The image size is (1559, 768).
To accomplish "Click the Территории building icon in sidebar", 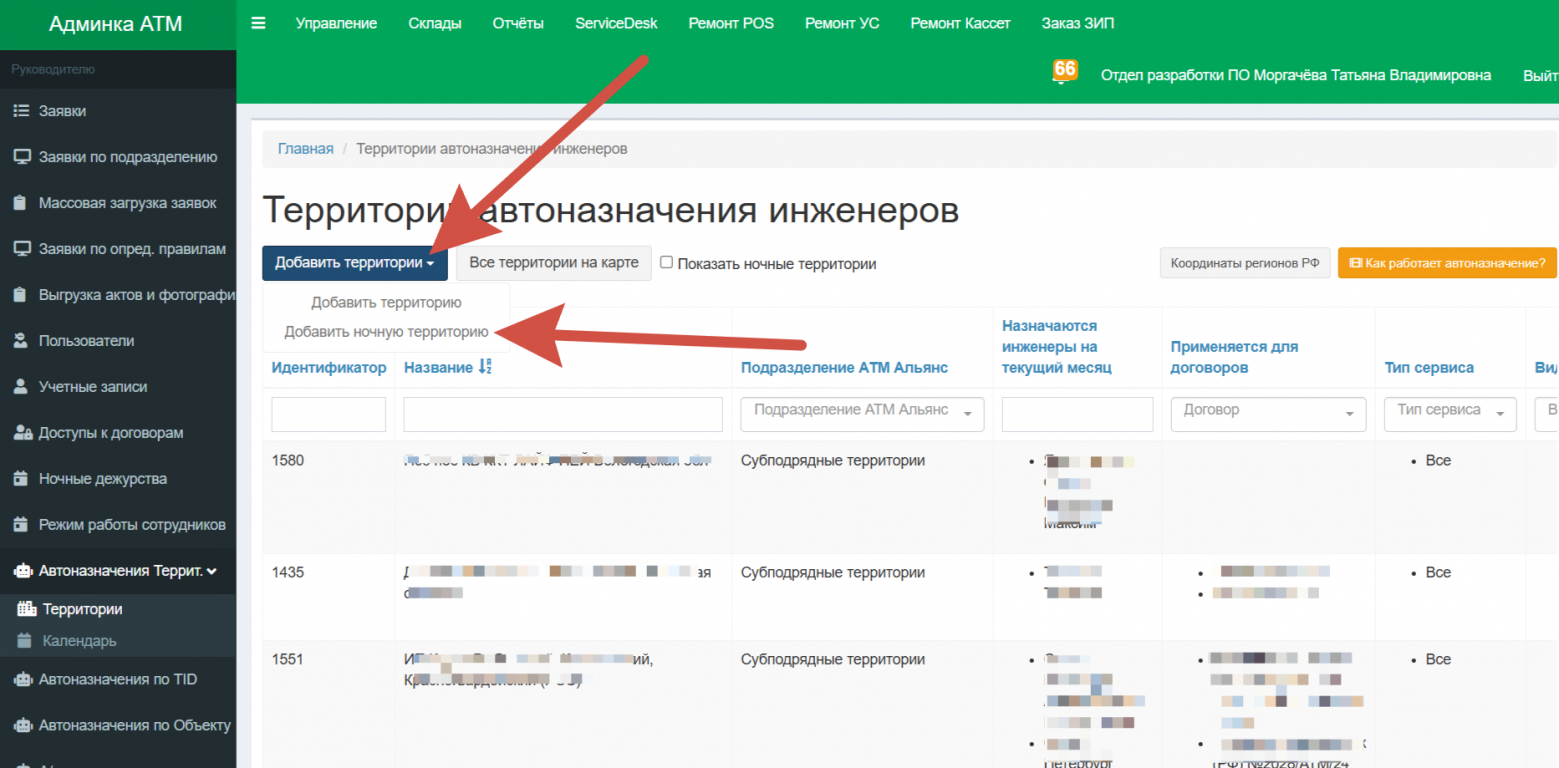I will (x=27, y=609).
